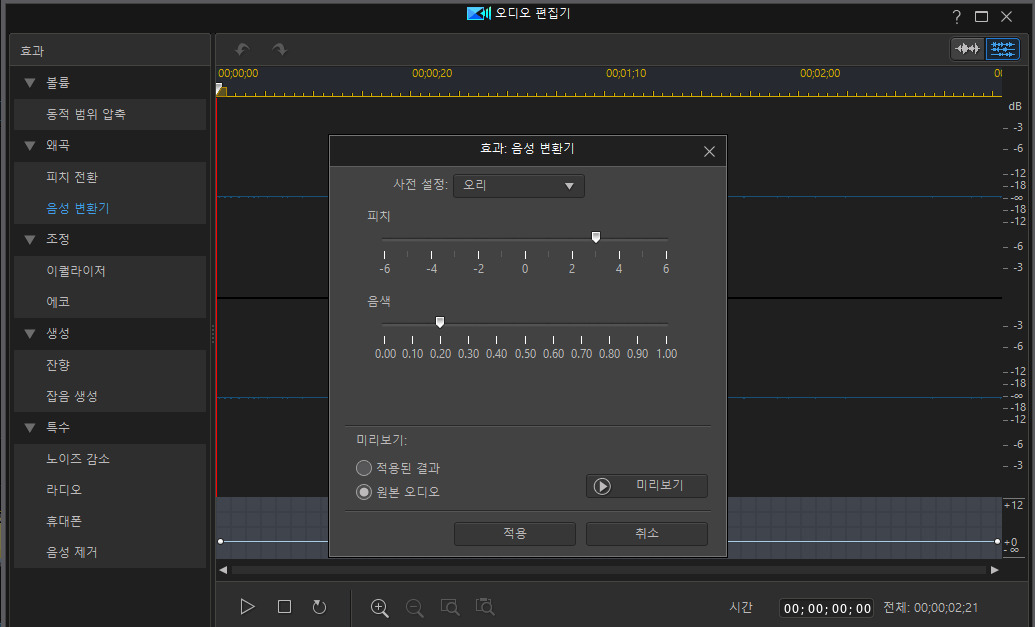Collapse the 왜곡 category
The width and height of the screenshot is (1035, 627).
coord(30,145)
